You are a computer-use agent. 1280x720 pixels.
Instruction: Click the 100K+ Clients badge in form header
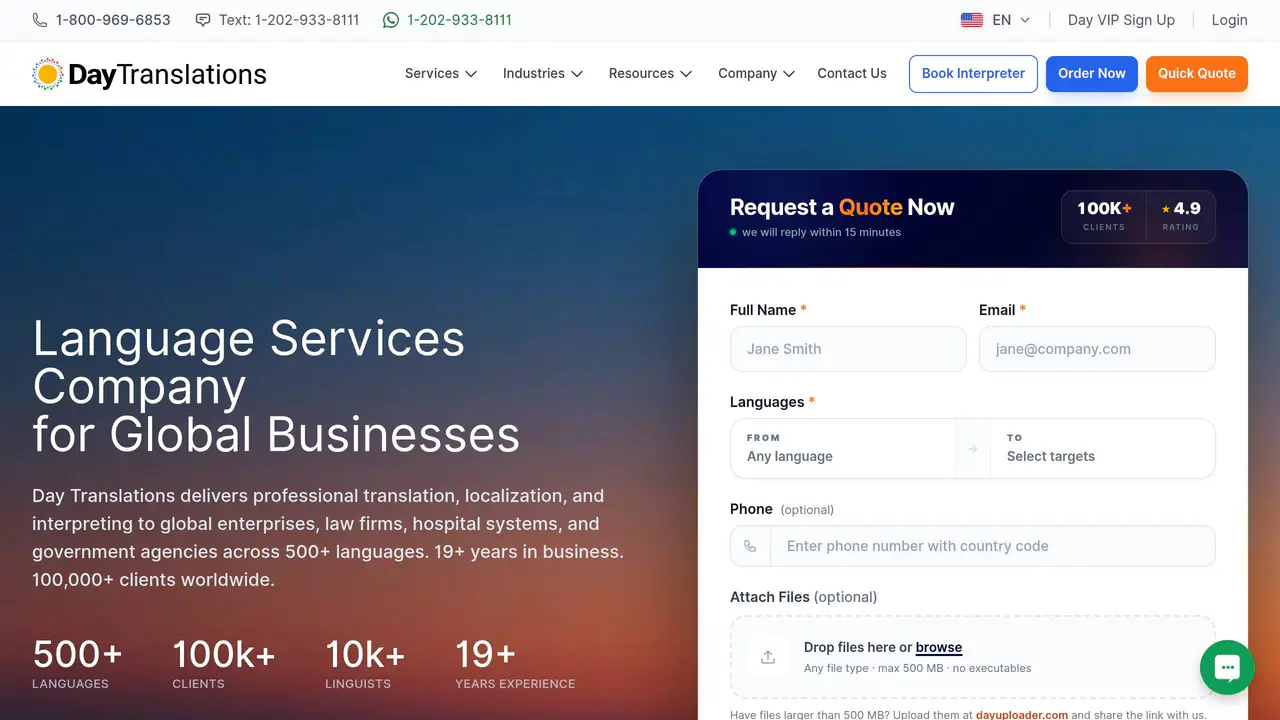tap(1104, 216)
